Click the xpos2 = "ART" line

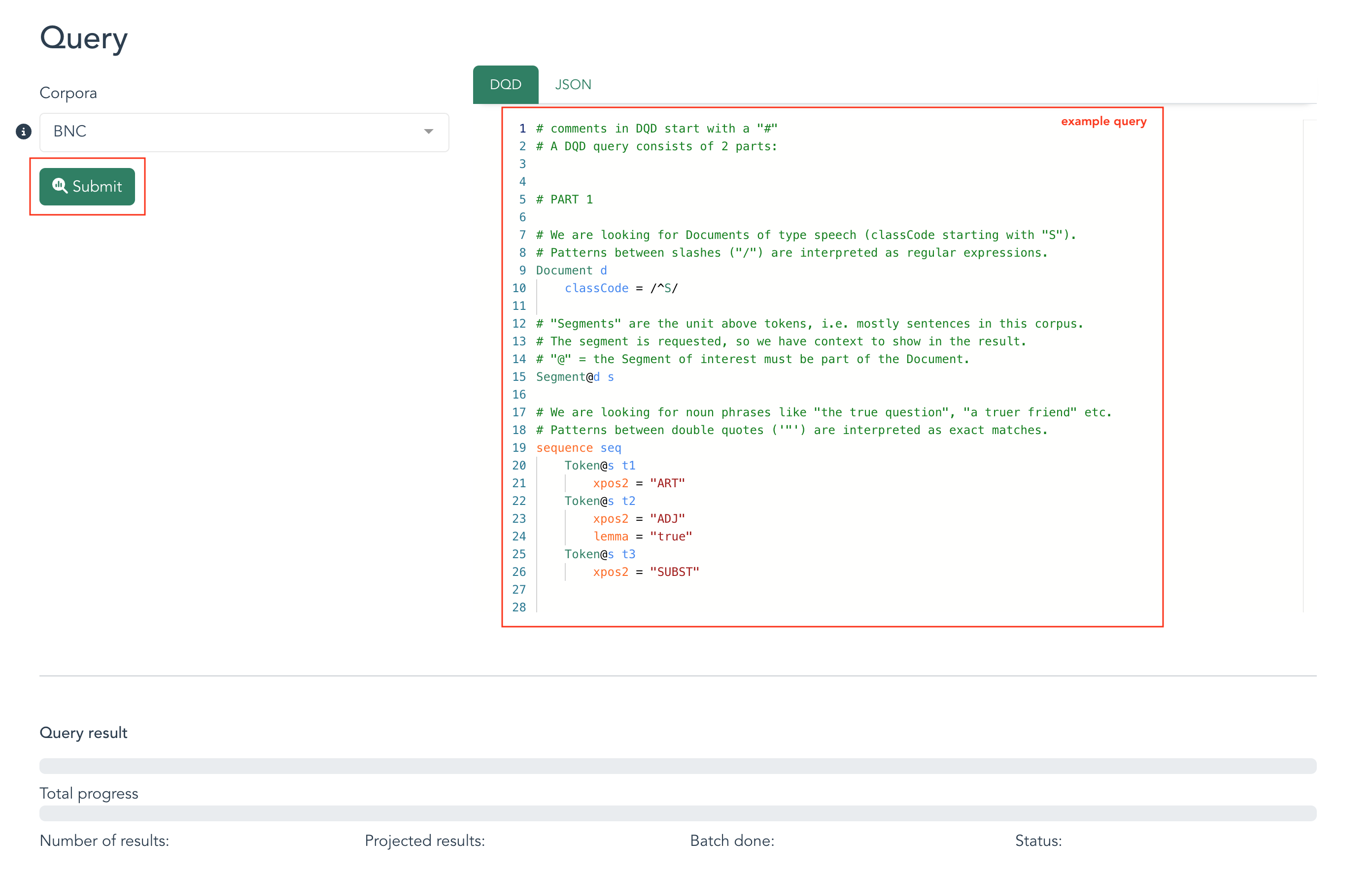[639, 483]
